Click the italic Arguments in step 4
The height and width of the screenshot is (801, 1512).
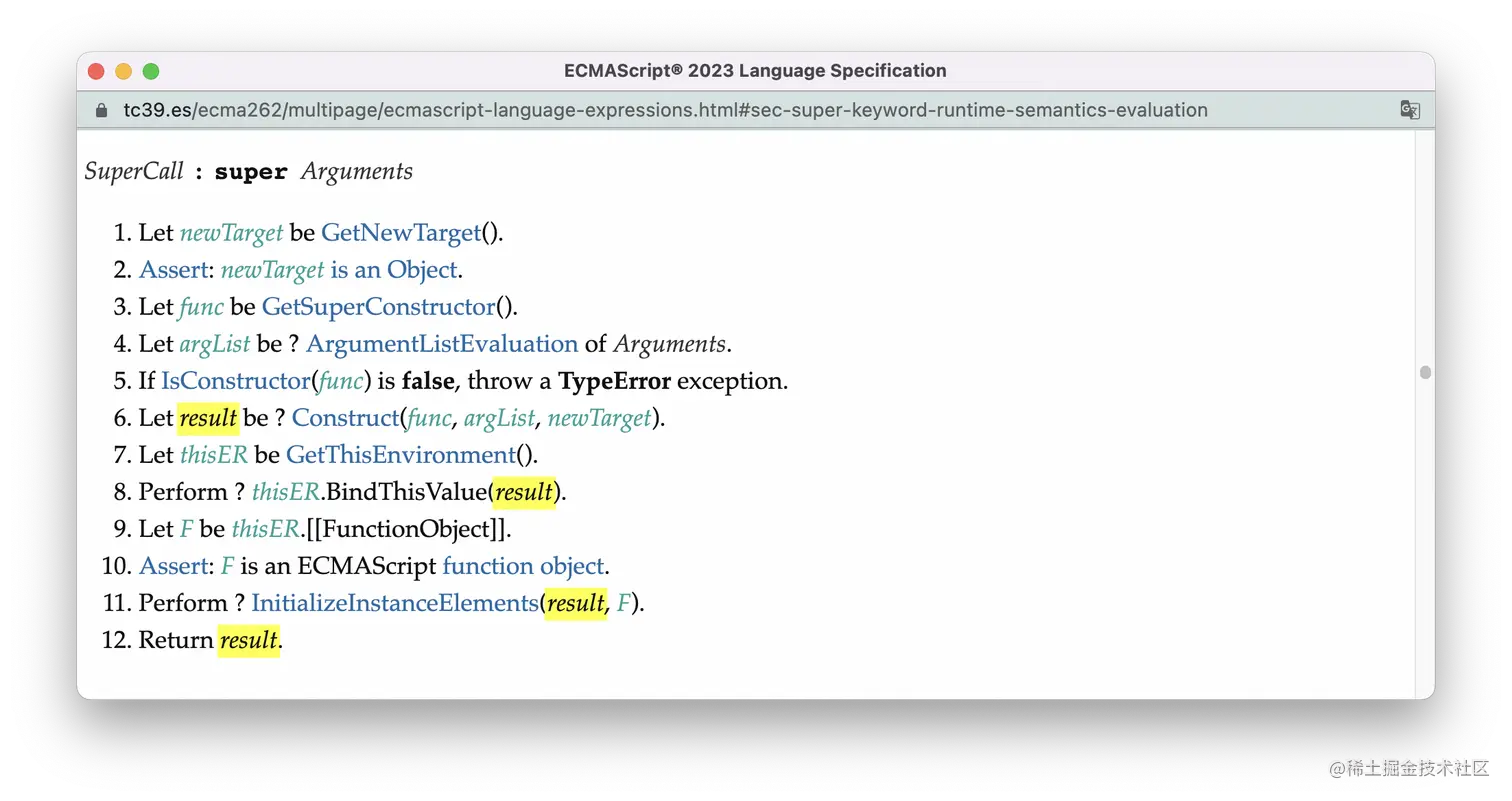coord(669,344)
